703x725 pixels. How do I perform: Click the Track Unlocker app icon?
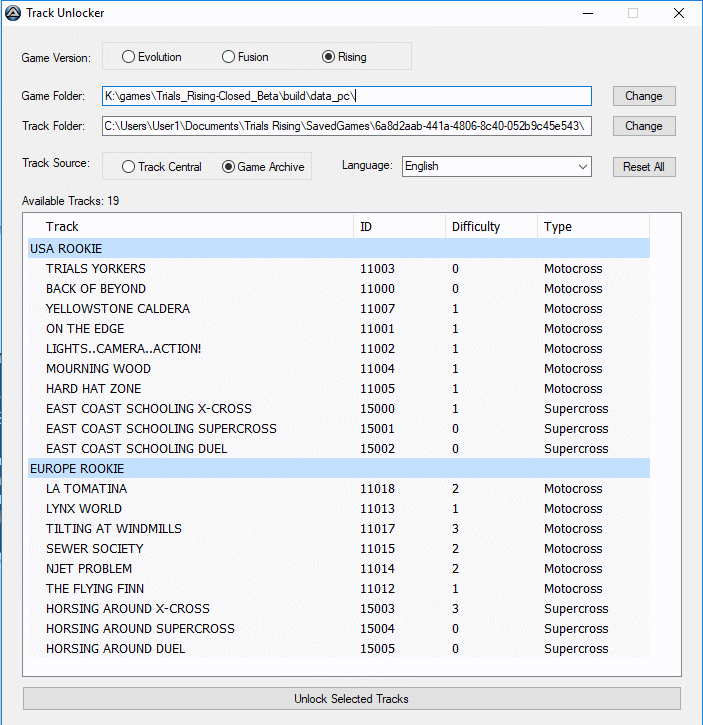coord(12,13)
